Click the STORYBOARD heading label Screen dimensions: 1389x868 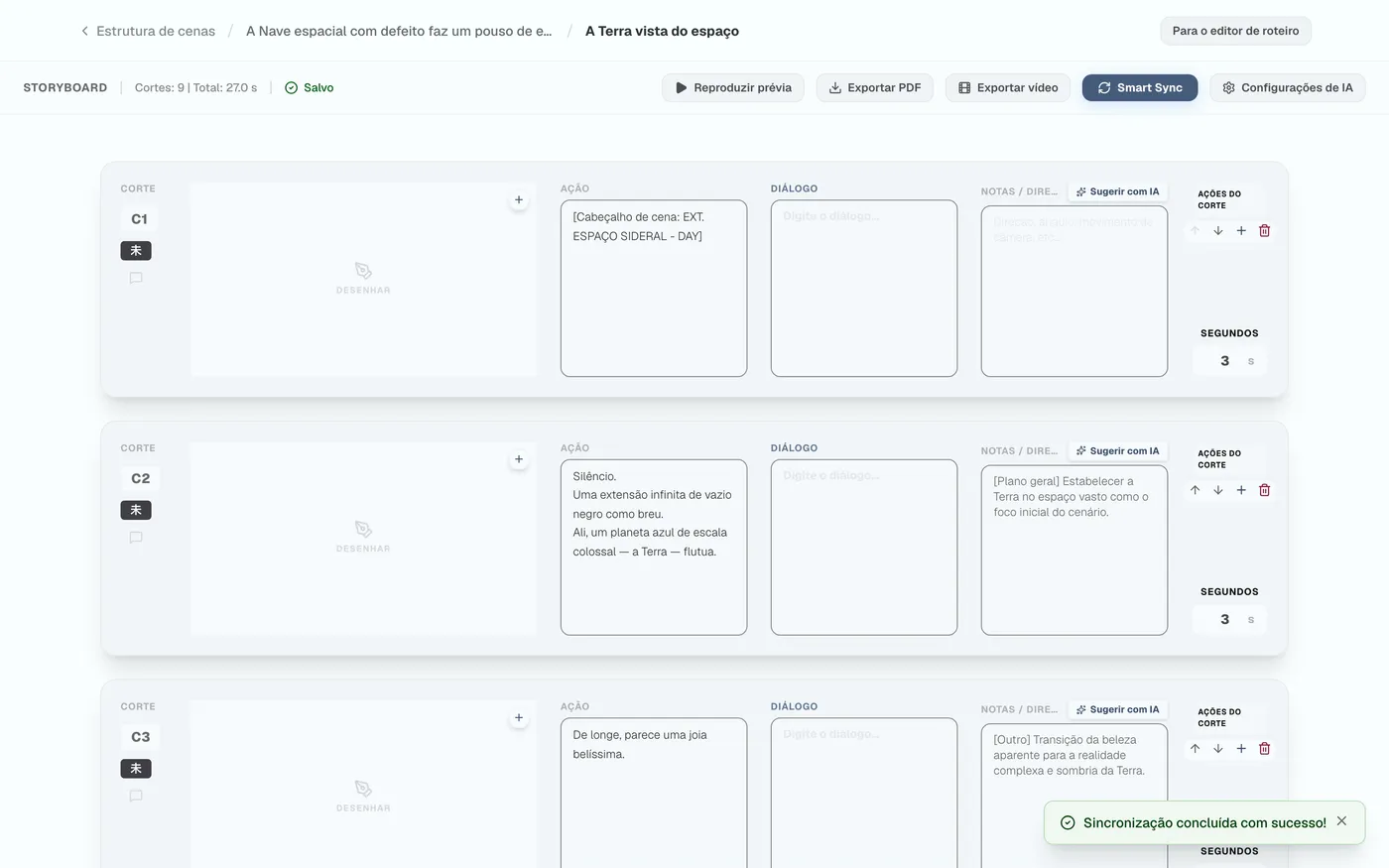click(x=65, y=87)
